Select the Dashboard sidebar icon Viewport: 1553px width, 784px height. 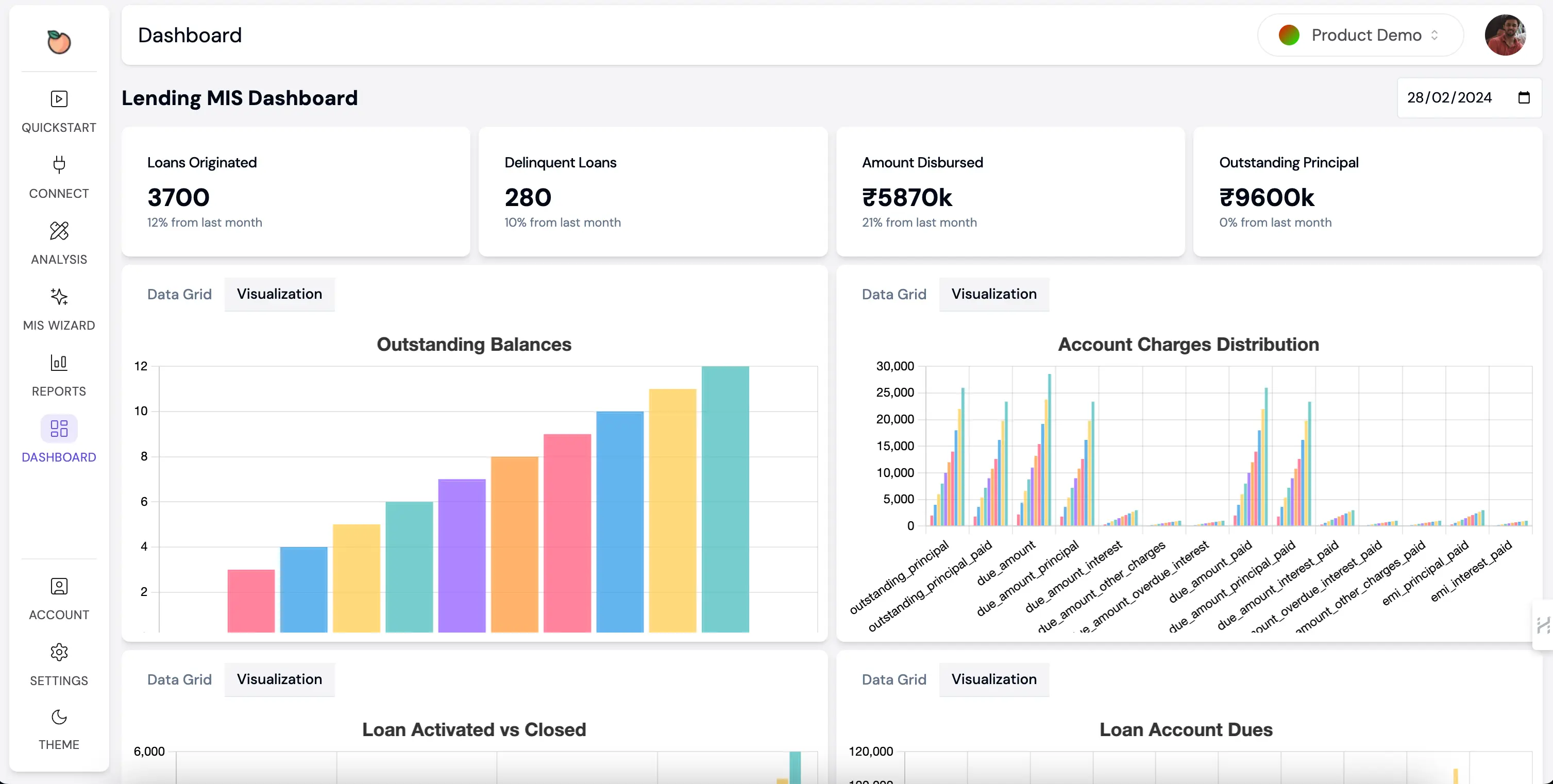(58, 440)
